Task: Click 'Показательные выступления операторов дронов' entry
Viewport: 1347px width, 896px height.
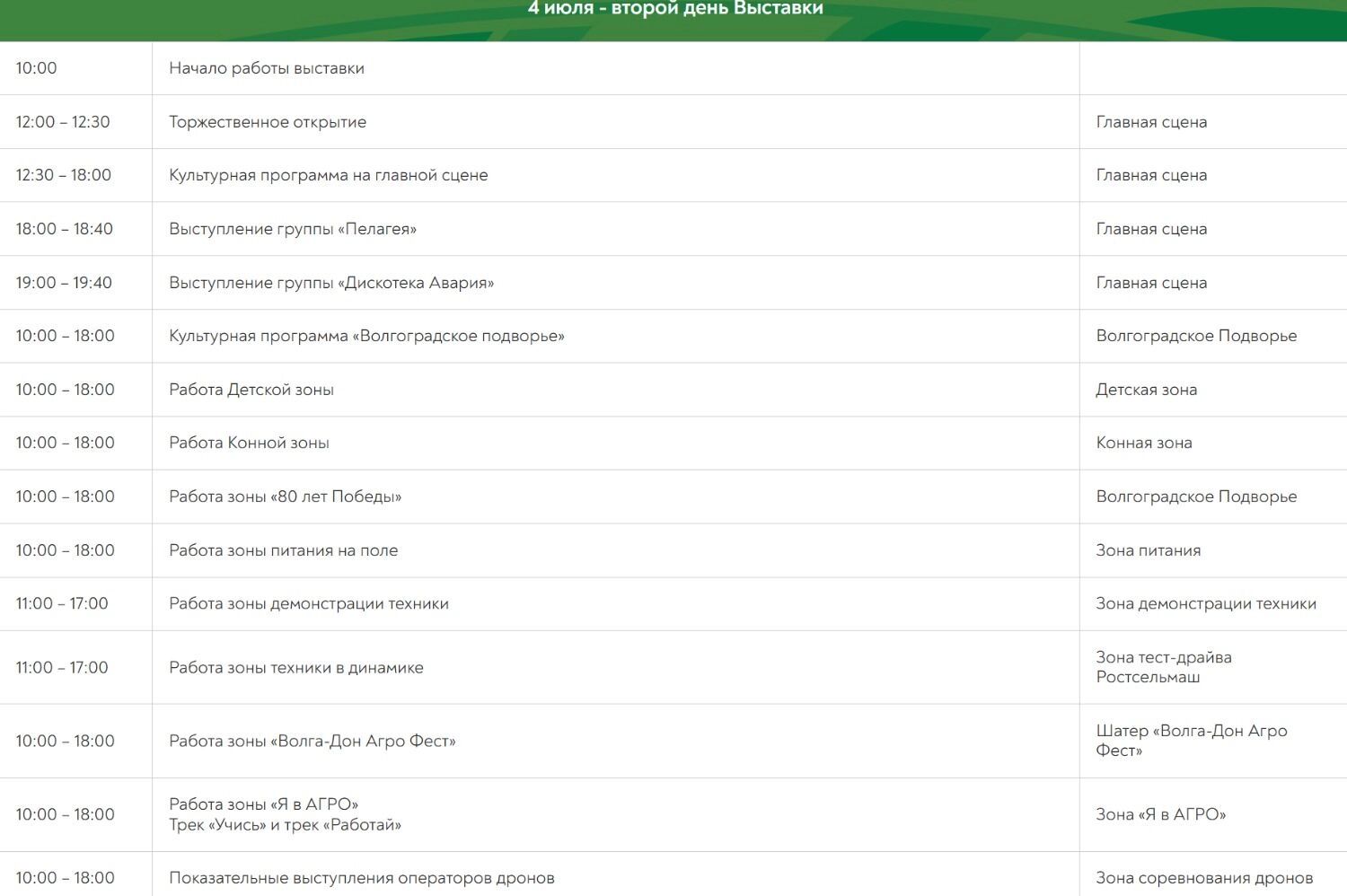Action: point(362,878)
